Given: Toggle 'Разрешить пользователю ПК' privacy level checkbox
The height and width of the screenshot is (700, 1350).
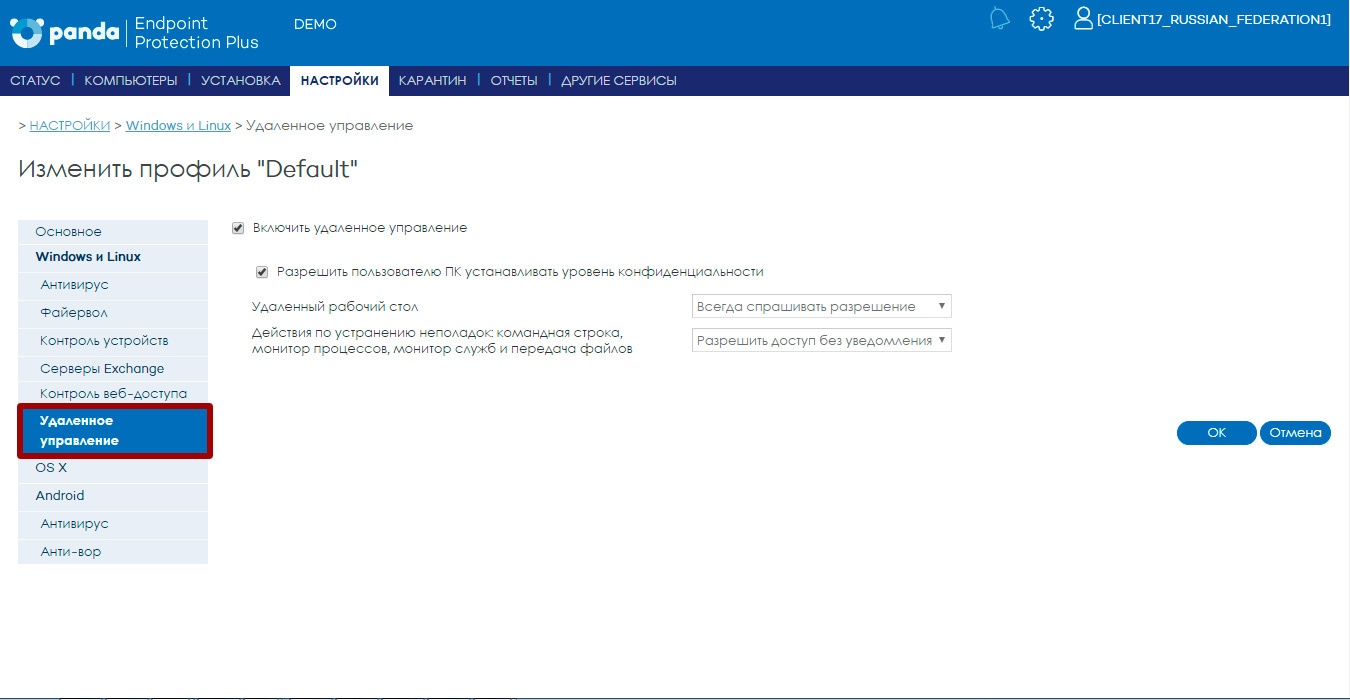Looking at the screenshot, I should coord(262,272).
